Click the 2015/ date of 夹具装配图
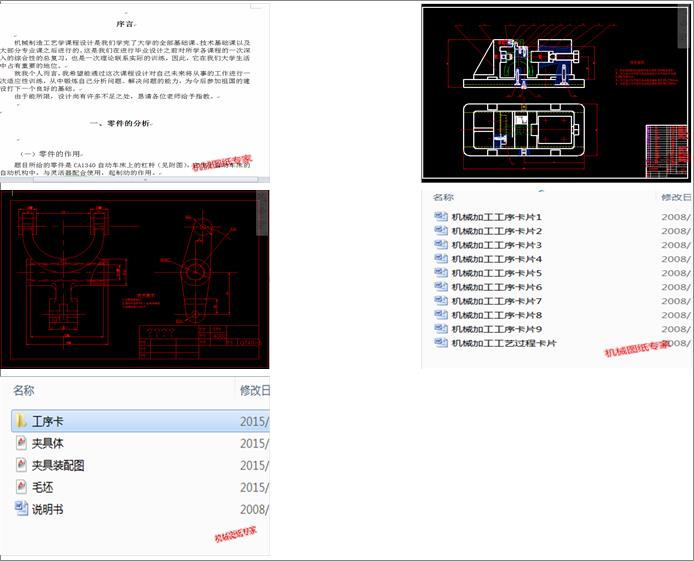 pyautogui.click(x=254, y=465)
